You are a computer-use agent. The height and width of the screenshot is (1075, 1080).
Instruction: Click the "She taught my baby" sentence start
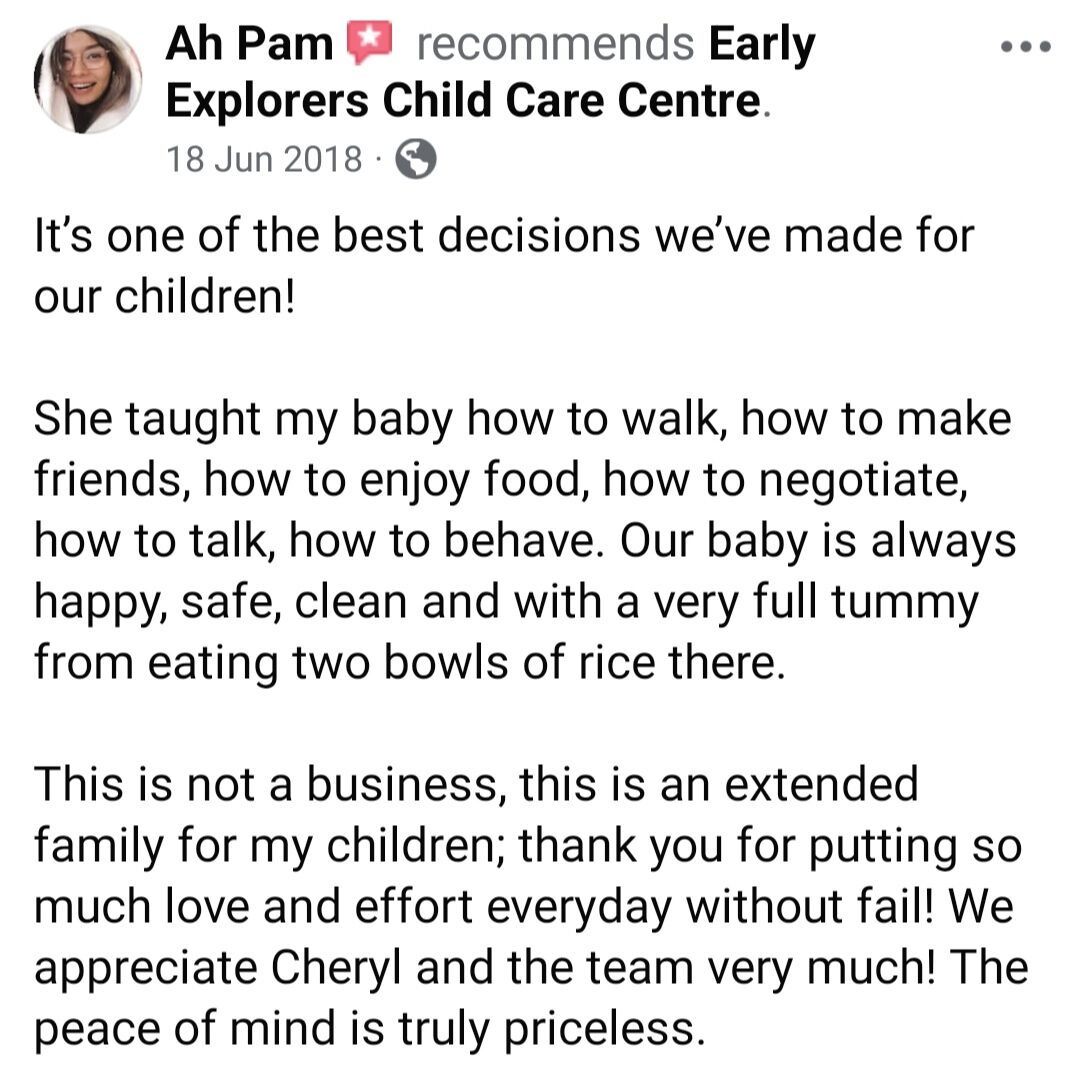coord(242,419)
